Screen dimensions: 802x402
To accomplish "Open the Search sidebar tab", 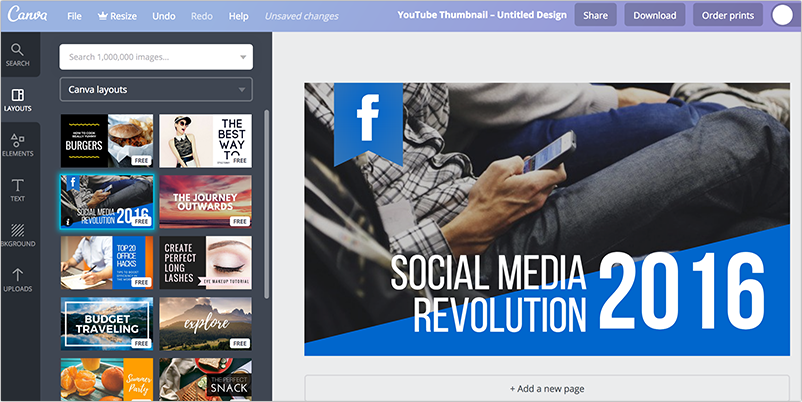I will (19, 55).
